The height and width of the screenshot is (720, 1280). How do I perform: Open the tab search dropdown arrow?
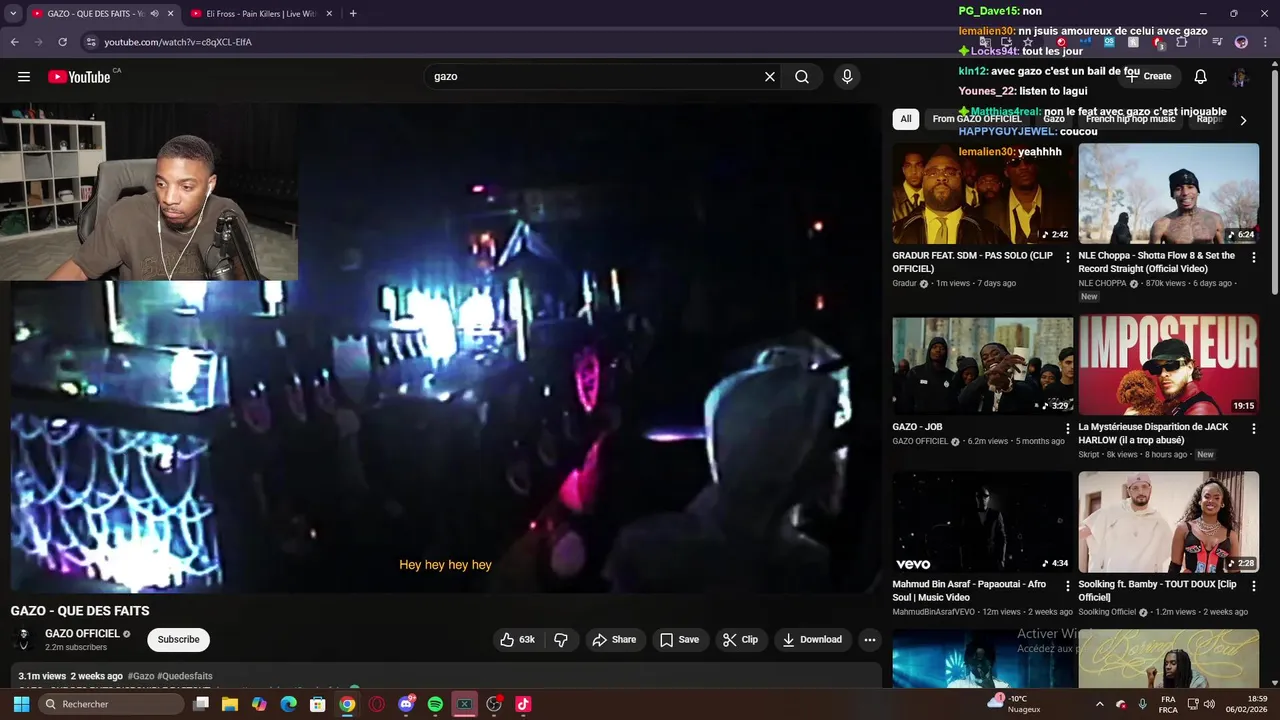click(x=13, y=14)
